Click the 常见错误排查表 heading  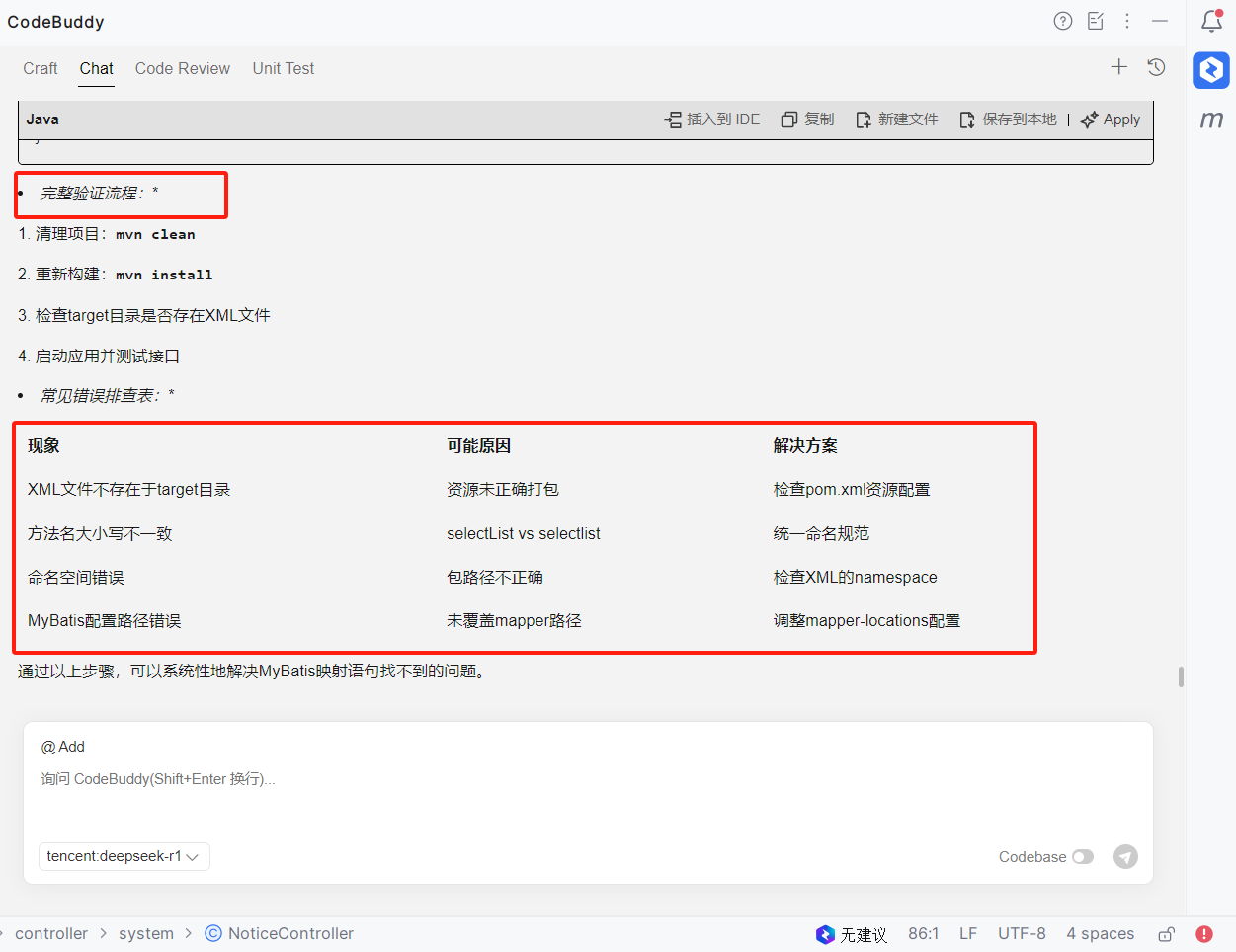107,396
